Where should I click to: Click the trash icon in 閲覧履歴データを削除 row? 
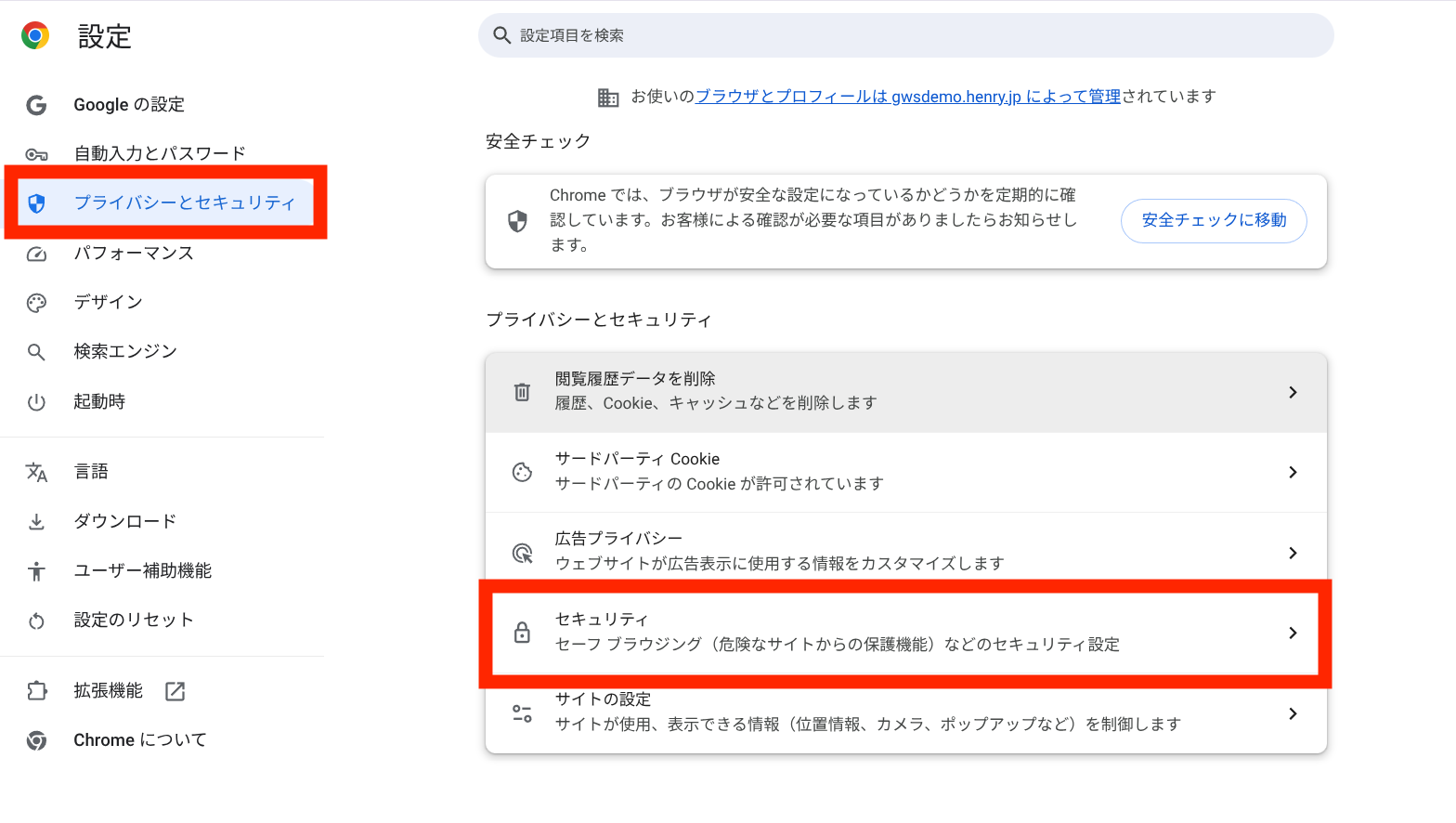coord(522,392)
